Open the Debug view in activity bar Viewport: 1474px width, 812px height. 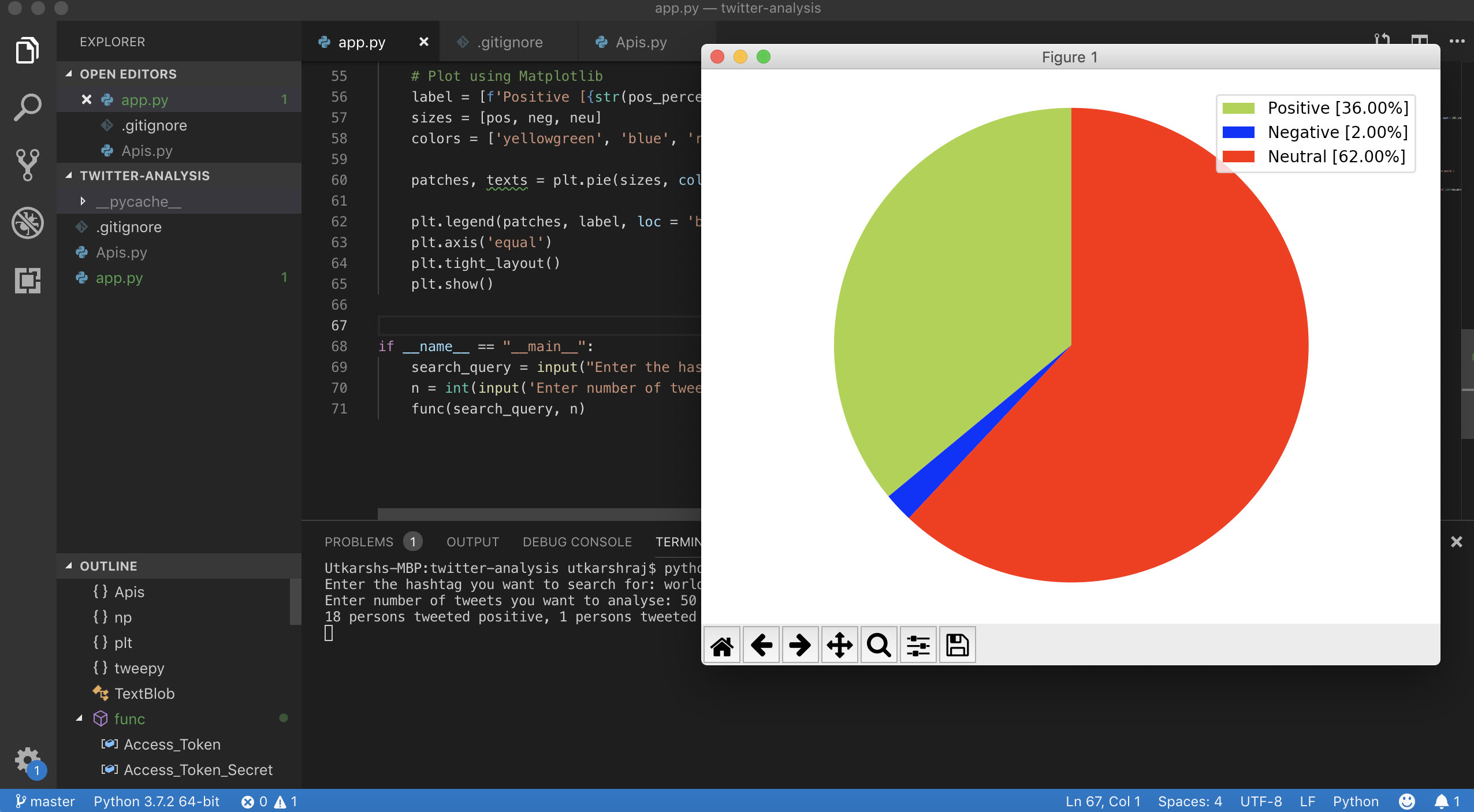pyautogui.click(x=27, y=223)
